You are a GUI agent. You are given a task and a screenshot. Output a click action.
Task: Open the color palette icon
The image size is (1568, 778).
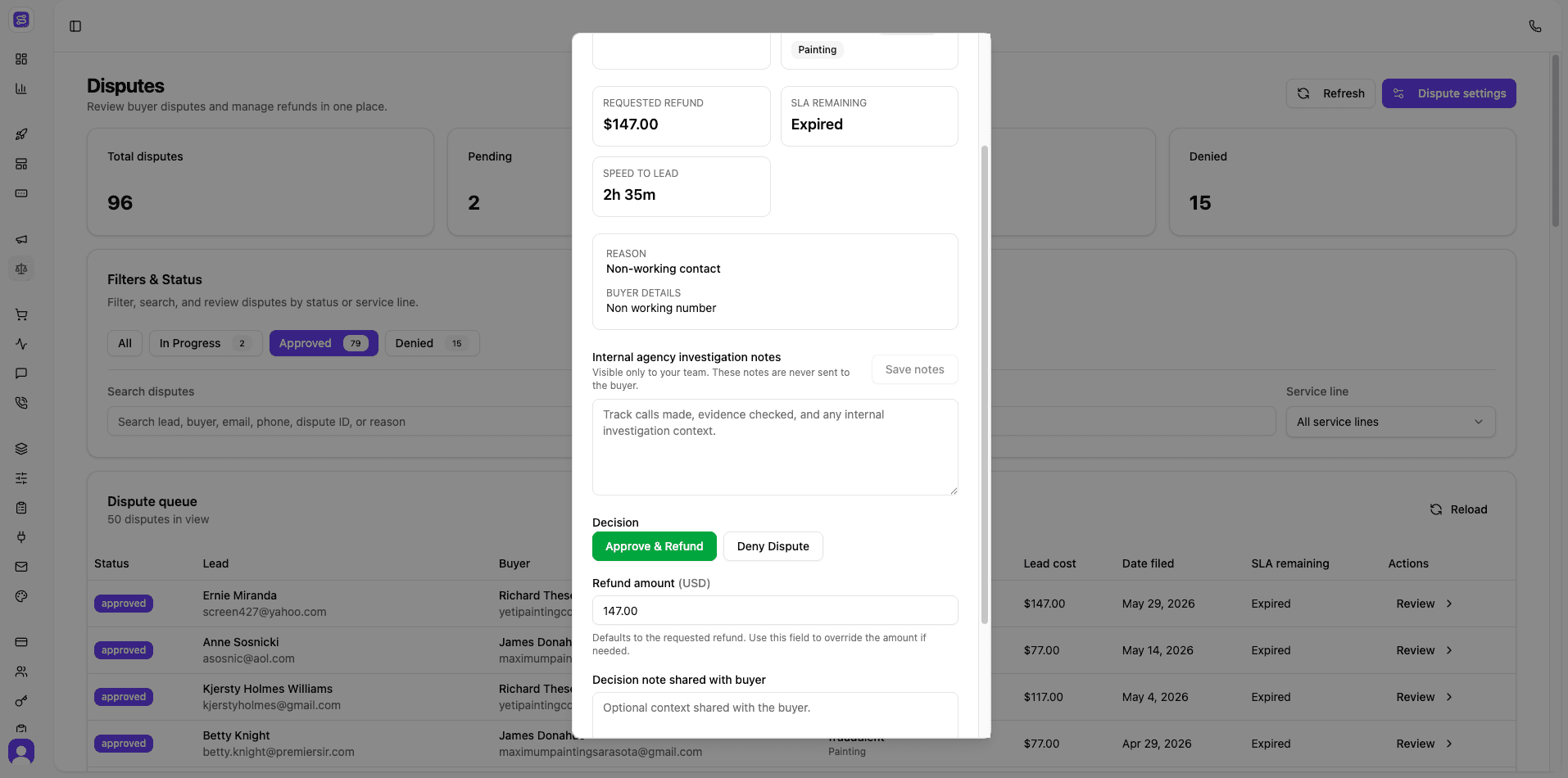(x=21, y=596)
